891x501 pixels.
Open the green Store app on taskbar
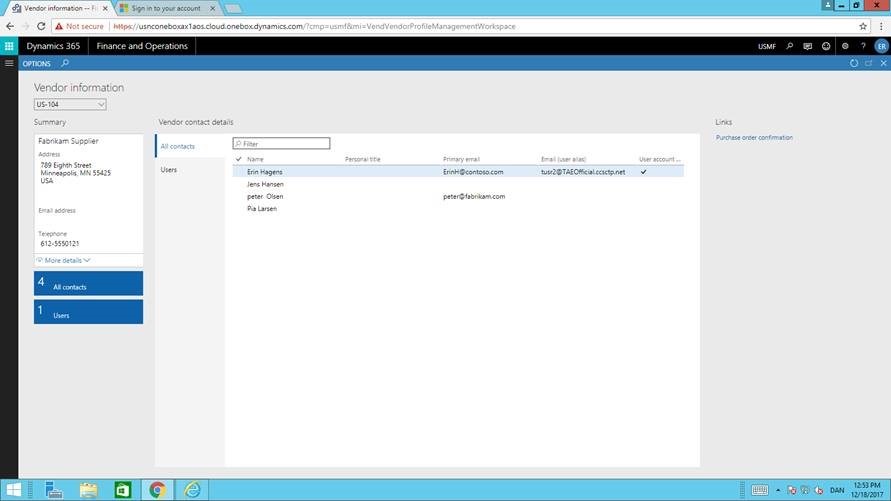pyautogui.click(x=123, y=490)
